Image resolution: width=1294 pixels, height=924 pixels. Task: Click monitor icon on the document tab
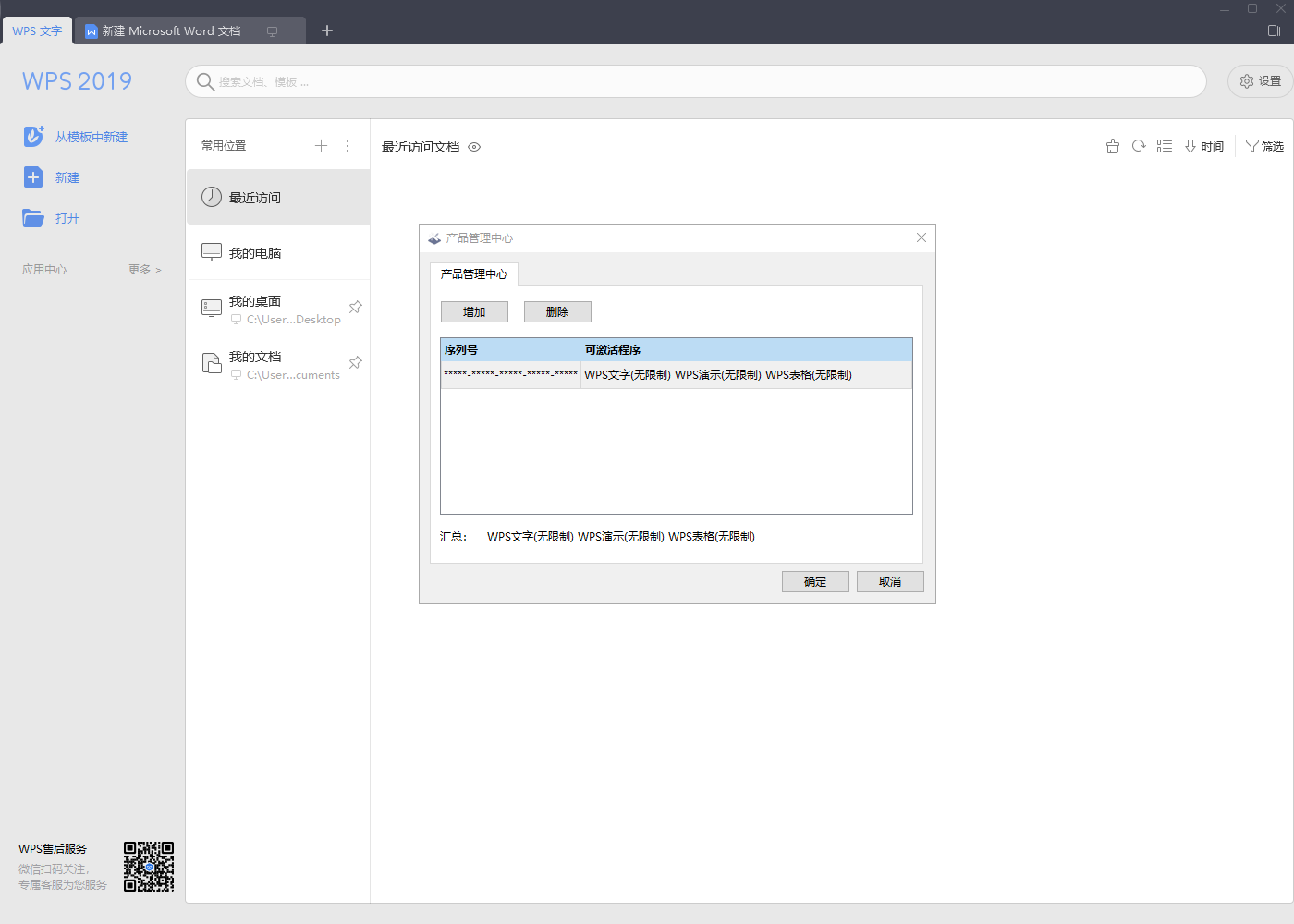click(x=272, y=31)
